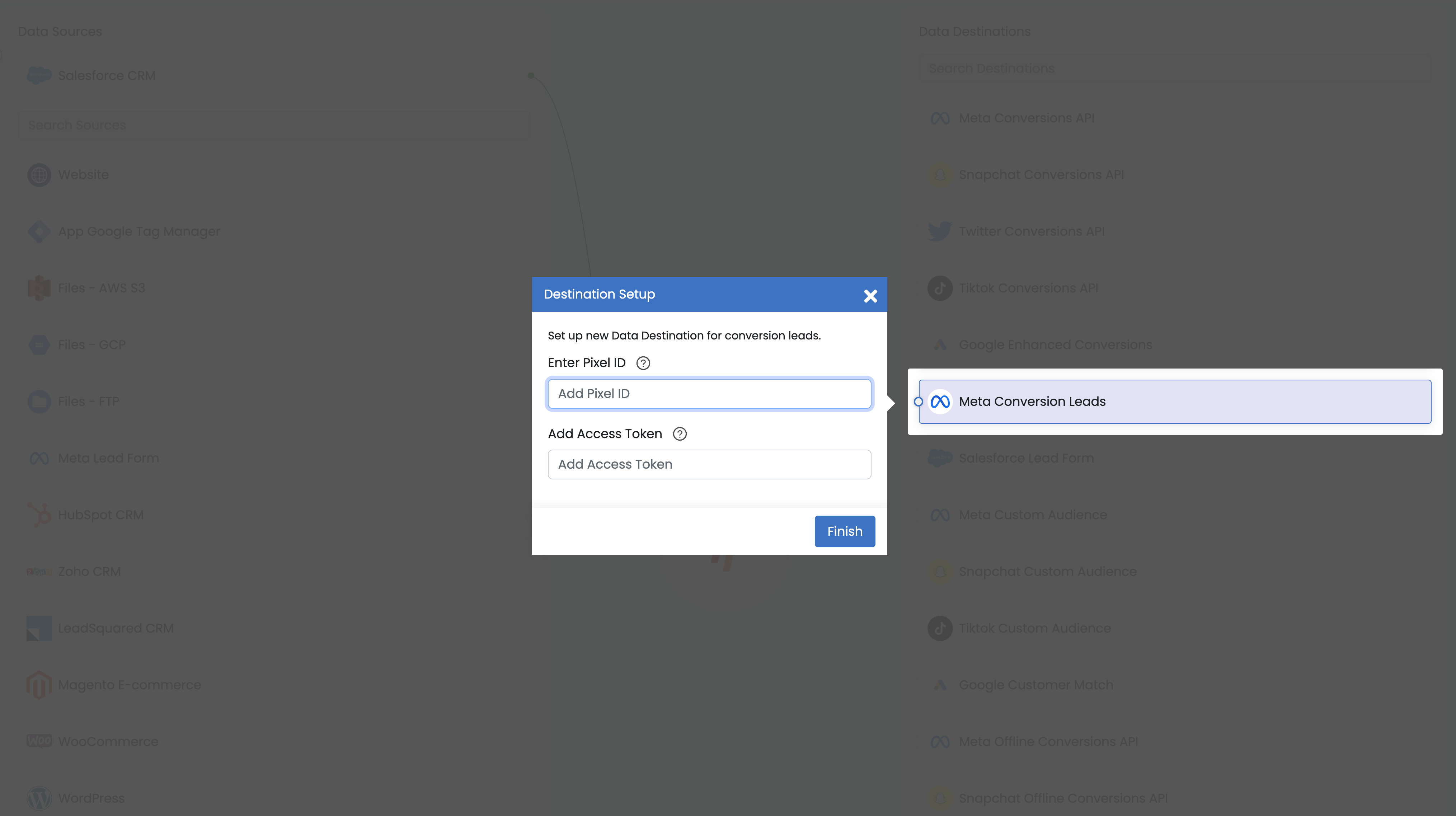Select LeadSquared CRM source
Image resolution: width=1456 pixels, height=816 pixels.
[274, 628]
